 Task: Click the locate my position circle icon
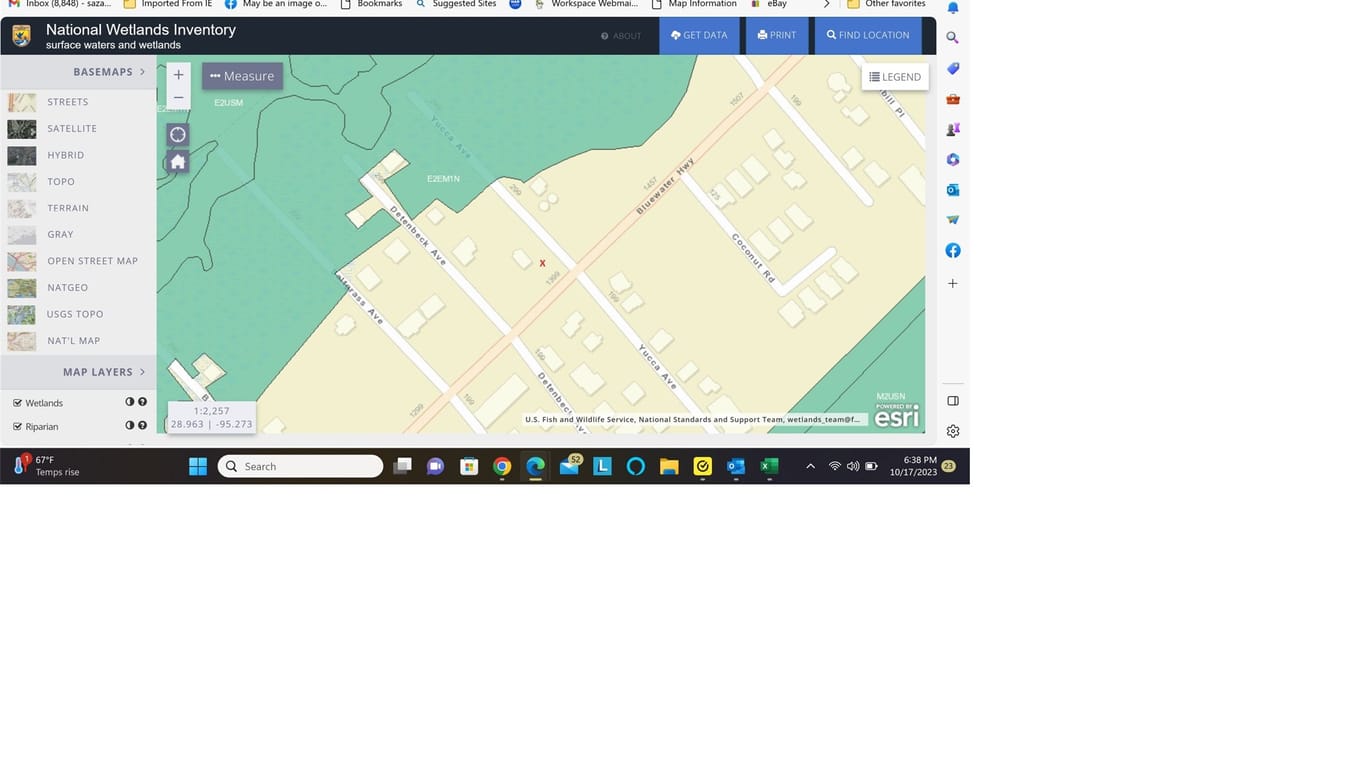[178, 135]
